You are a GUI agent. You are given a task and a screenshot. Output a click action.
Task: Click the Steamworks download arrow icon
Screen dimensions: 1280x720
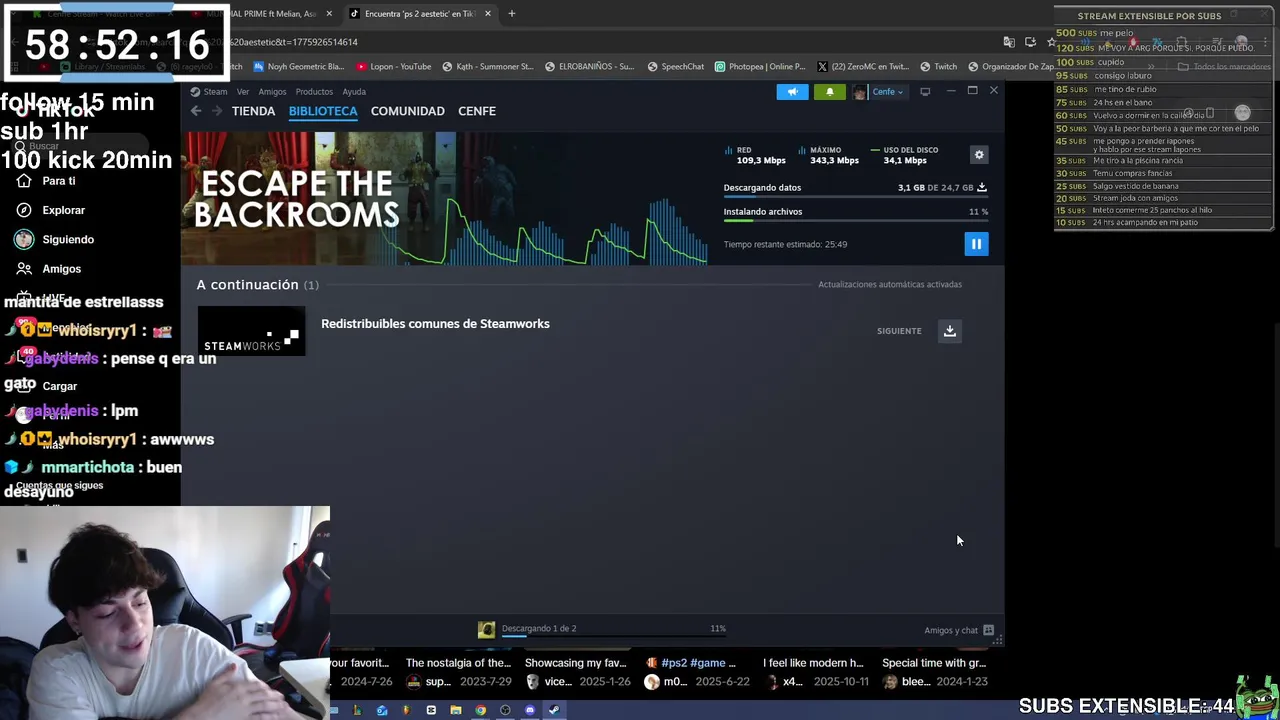pyautogui.click(x=950, y=331)
